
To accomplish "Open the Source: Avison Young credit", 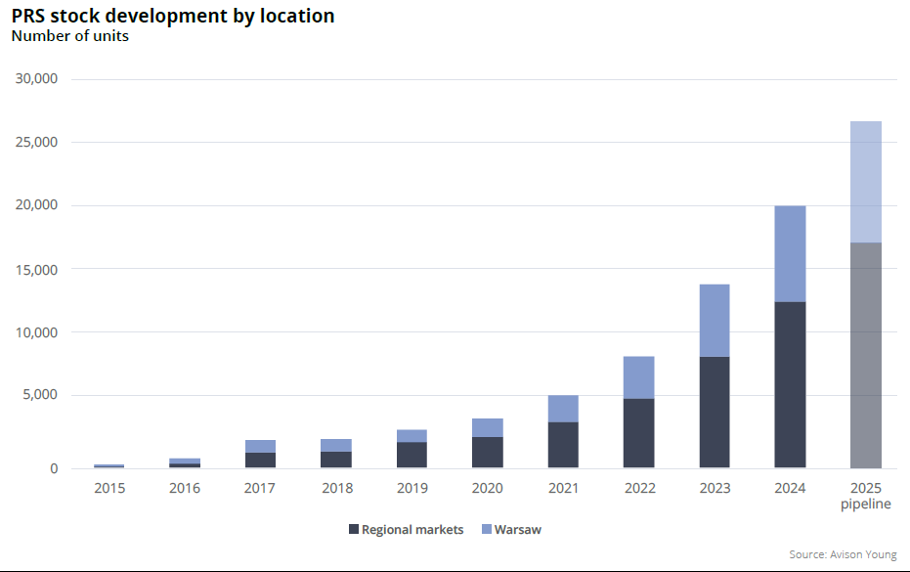I will click(842, 554).
